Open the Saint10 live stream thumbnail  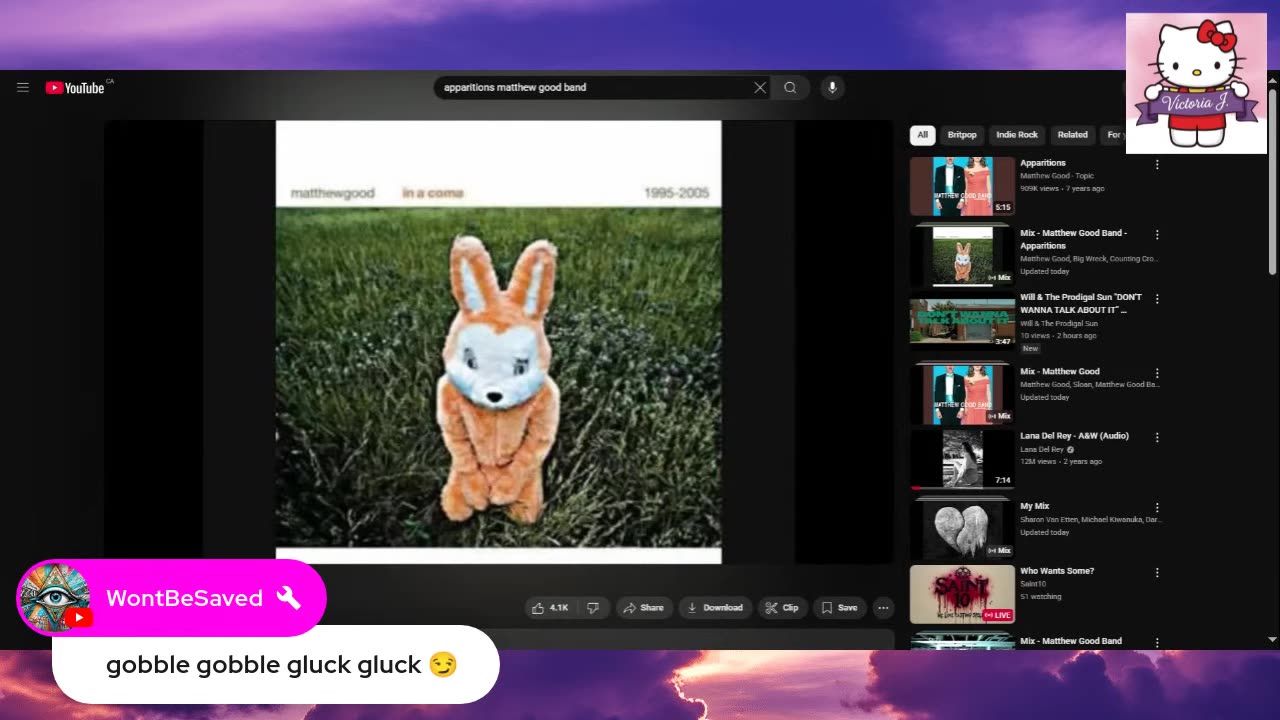[x=962, y=594]
